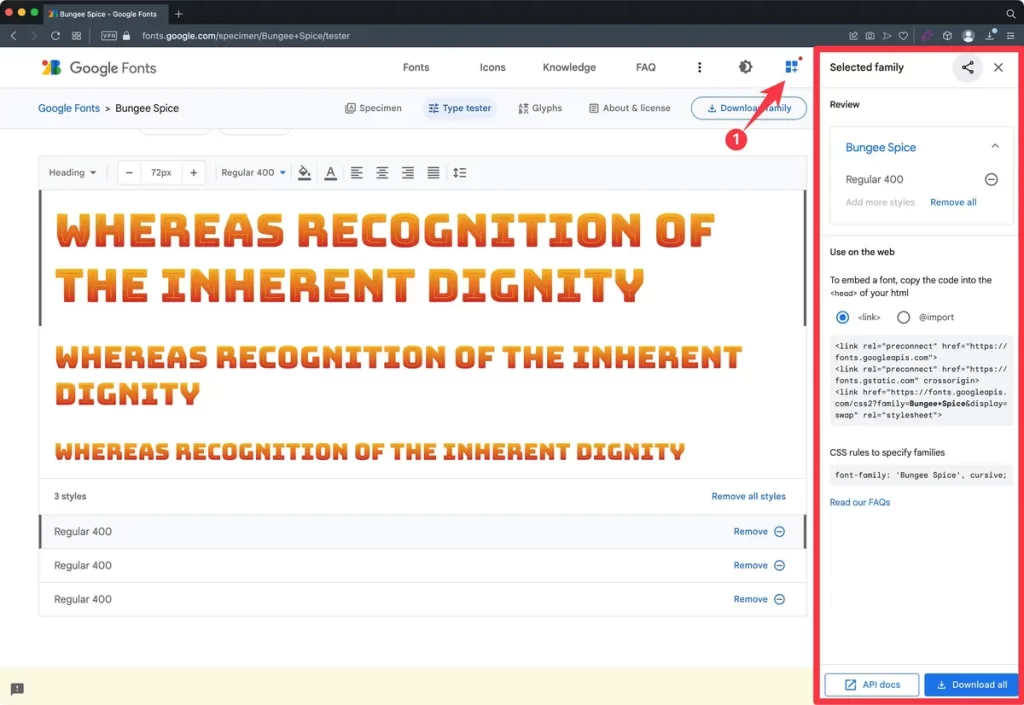1024x705 pixels.
Task: Switch to the Glyphs tab
Action: (540, 108)
